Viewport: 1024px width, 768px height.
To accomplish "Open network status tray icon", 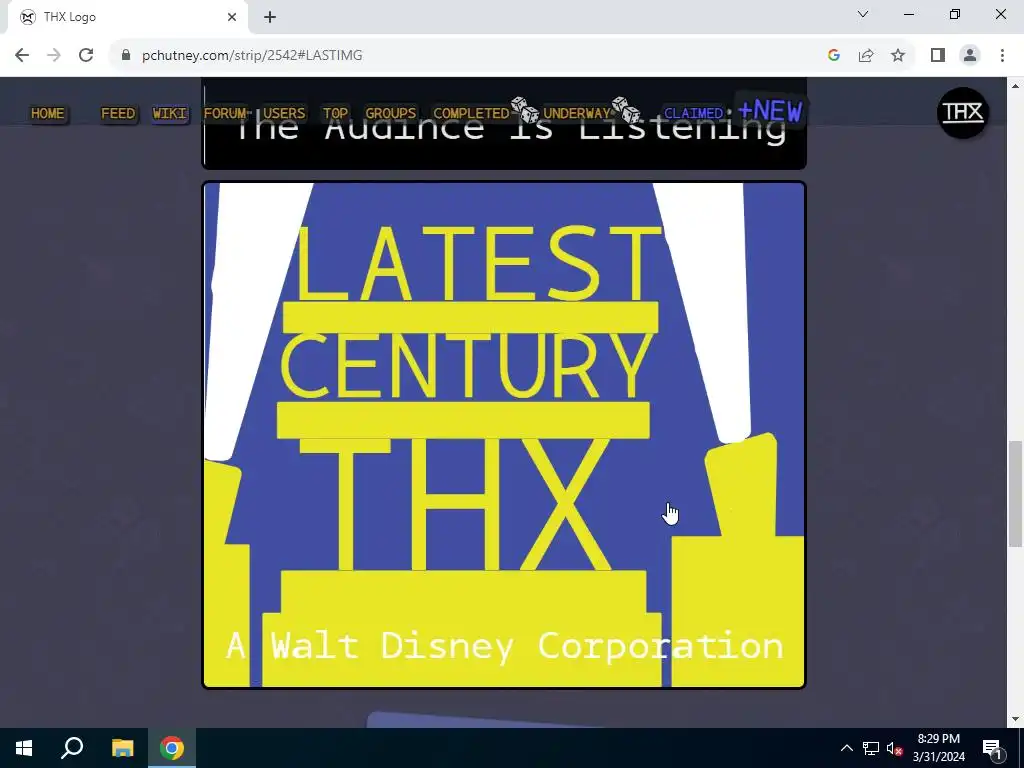I will [x=871, y=748].
